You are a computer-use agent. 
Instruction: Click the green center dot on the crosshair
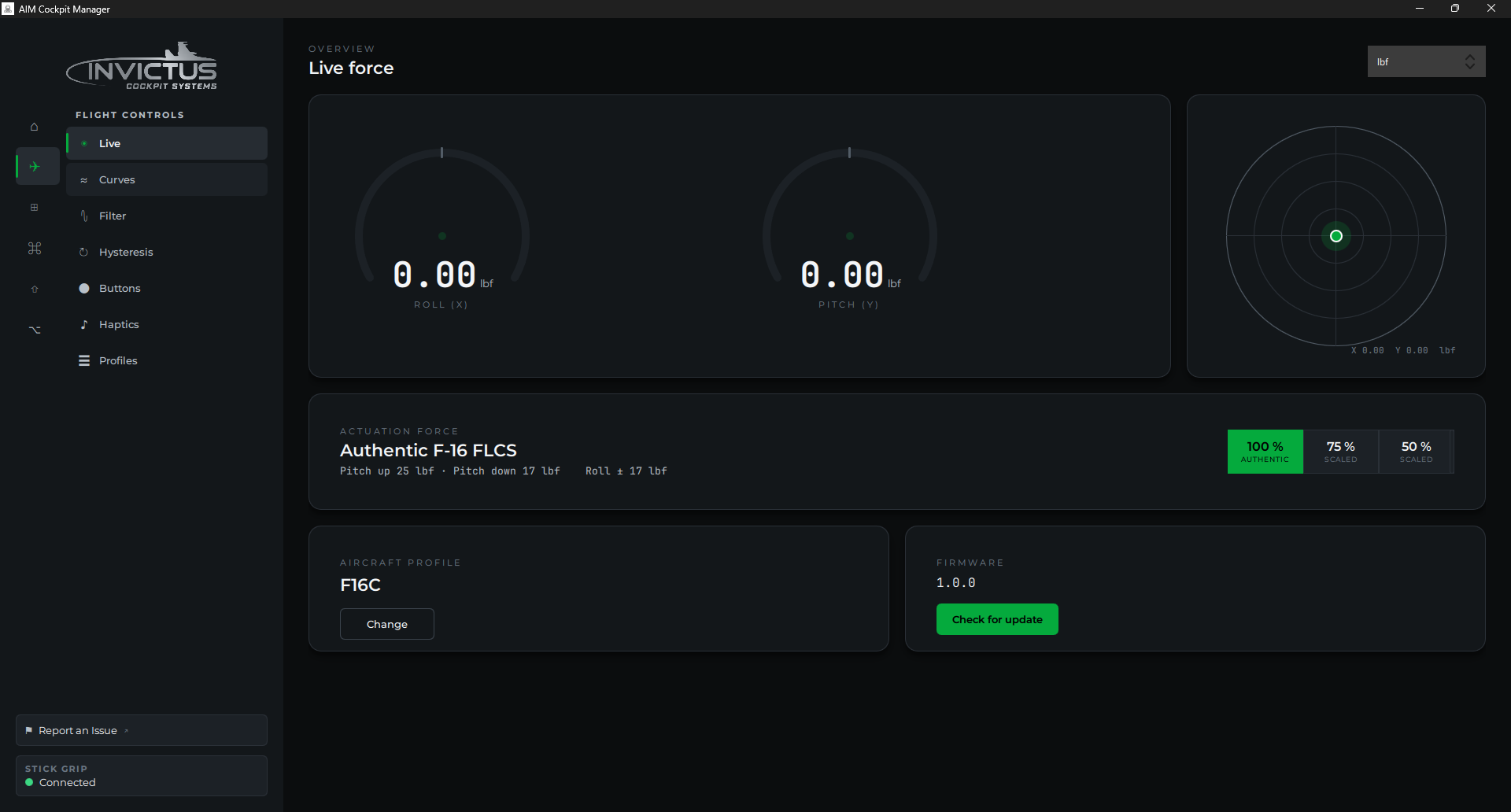coord(1336,236)
